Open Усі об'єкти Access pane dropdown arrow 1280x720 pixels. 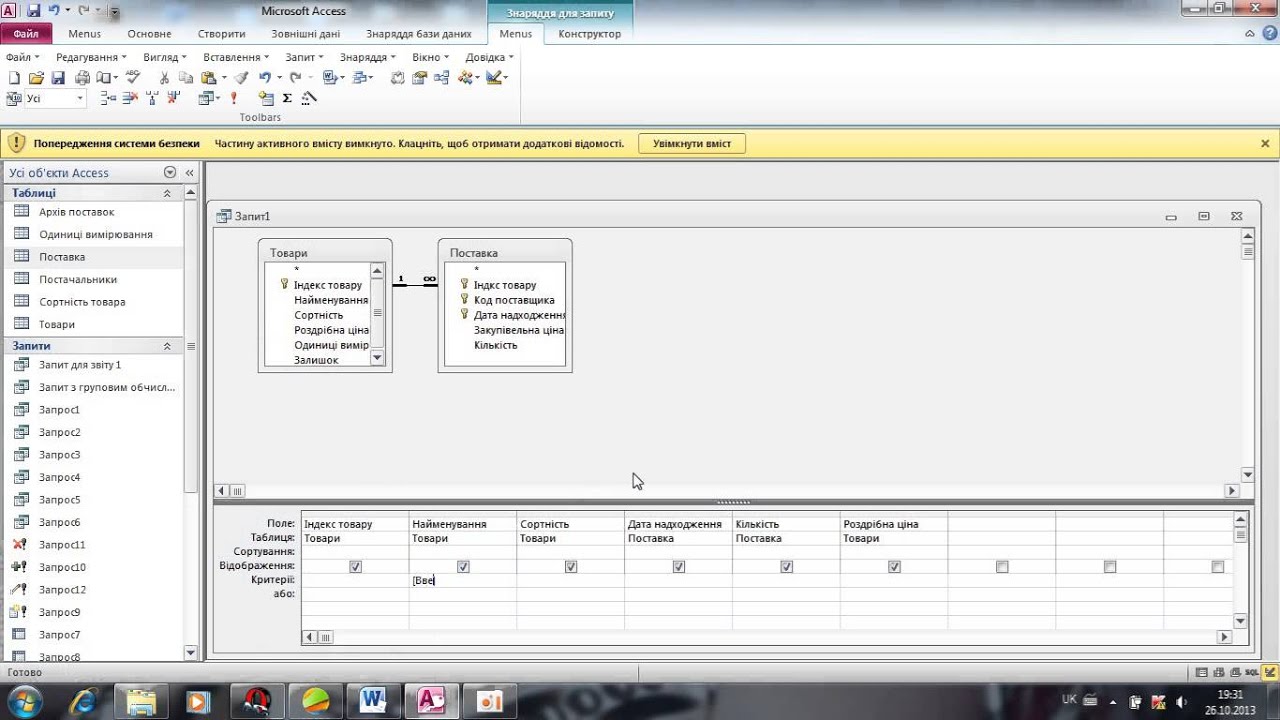pyautogui.click(x=169, y=173)
